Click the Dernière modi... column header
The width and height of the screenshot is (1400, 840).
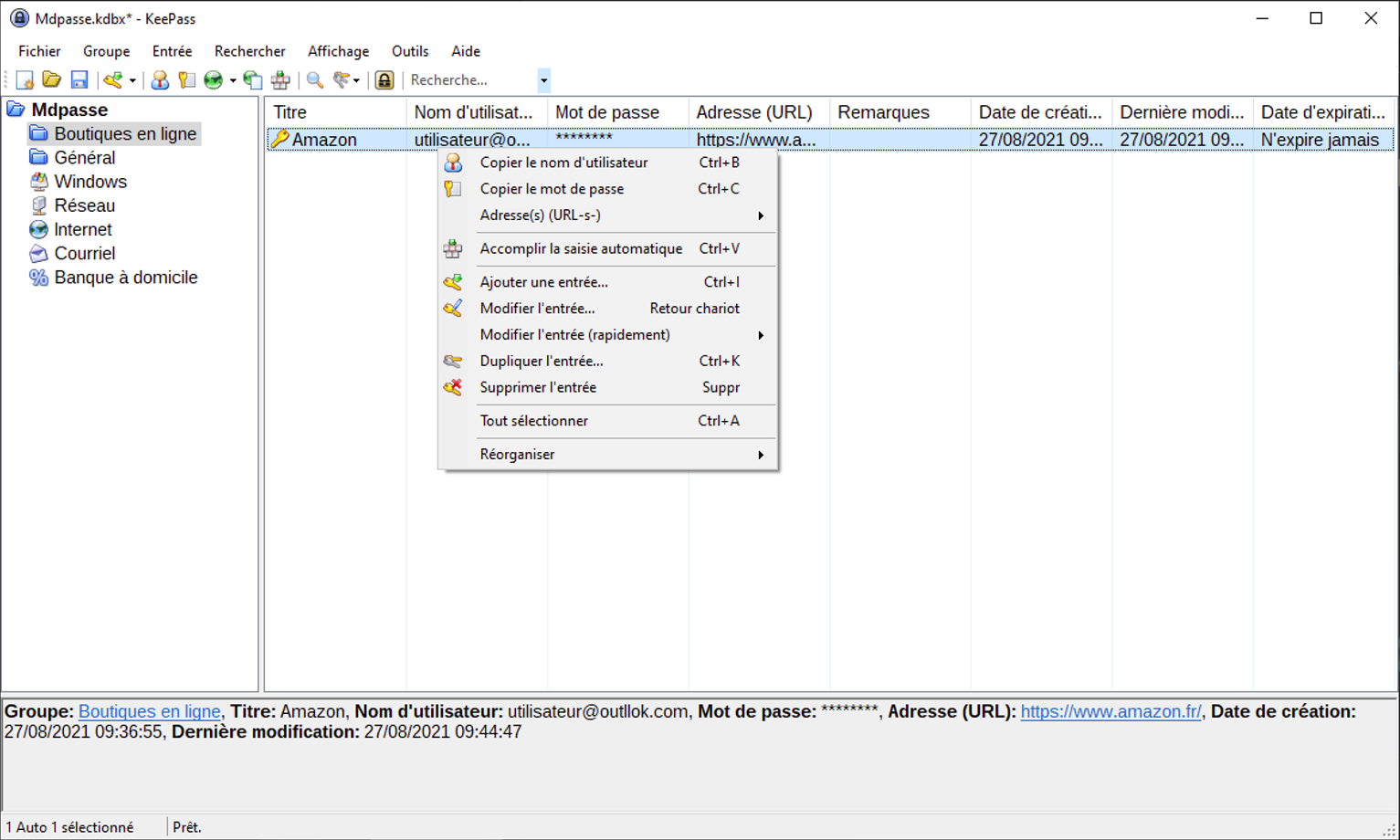coord(1182,112)
